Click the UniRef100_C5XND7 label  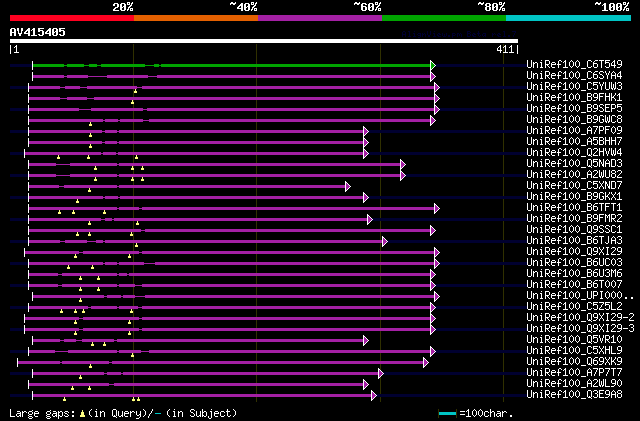coord(574,186)
